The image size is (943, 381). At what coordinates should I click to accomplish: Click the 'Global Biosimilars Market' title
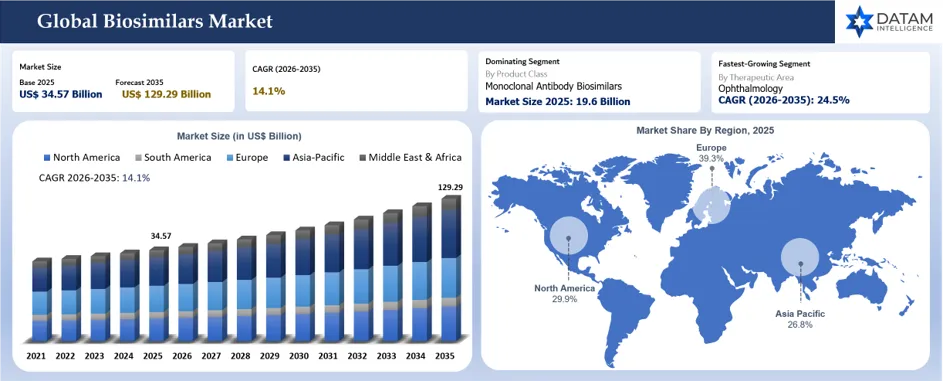click(x=155, y=22)
